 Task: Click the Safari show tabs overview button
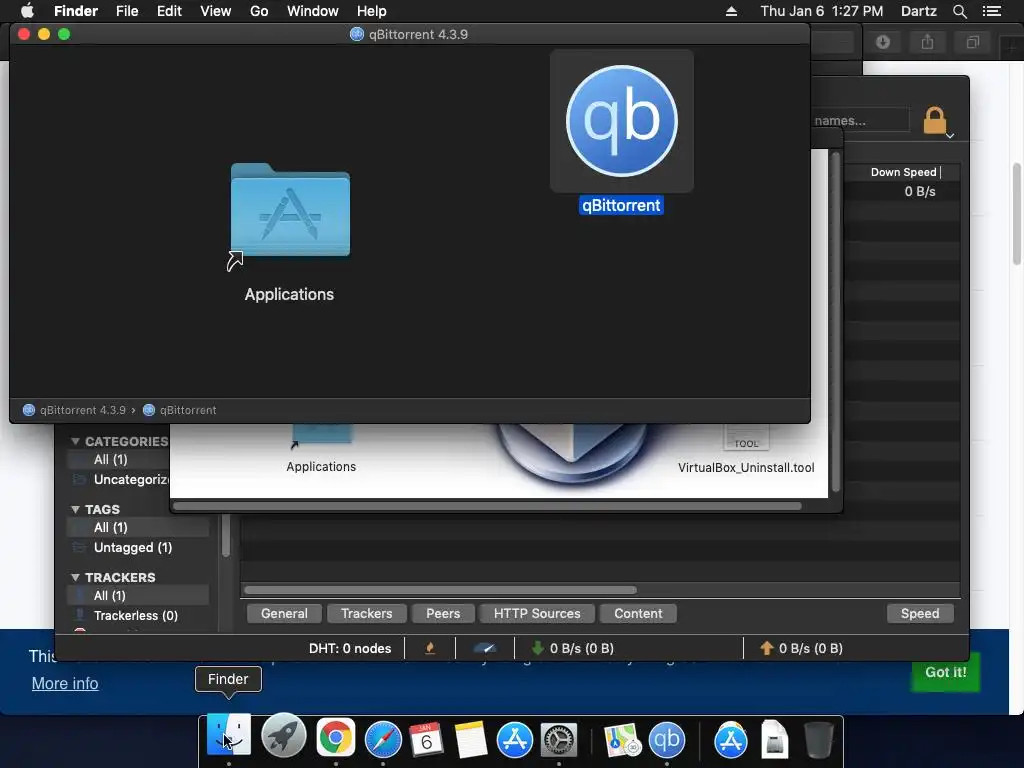(x=972, y=42)
